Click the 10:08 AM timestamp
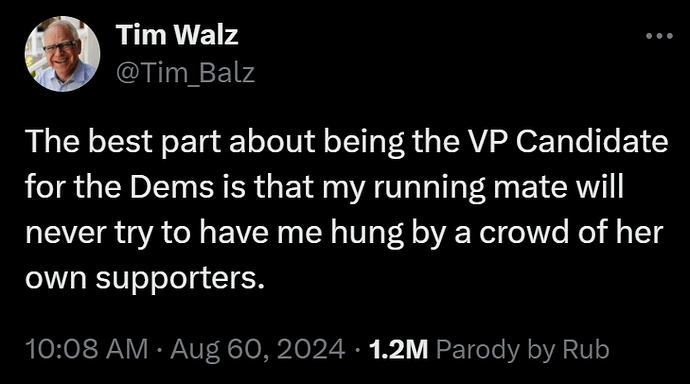690x384 pixels. click(x=87, y=349)
